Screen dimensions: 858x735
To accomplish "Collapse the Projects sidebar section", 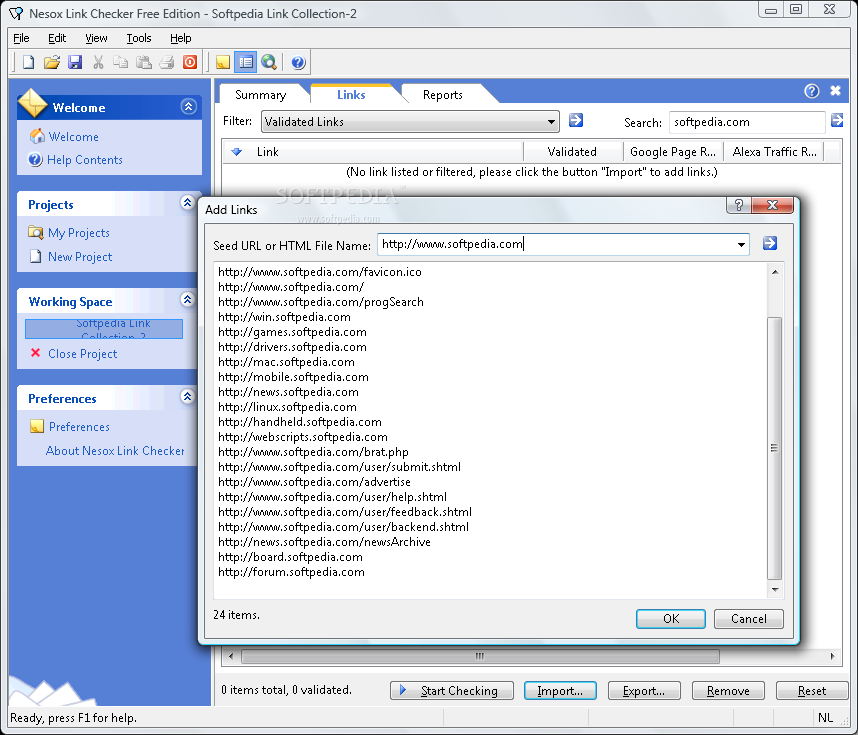I will coord(187,202).
